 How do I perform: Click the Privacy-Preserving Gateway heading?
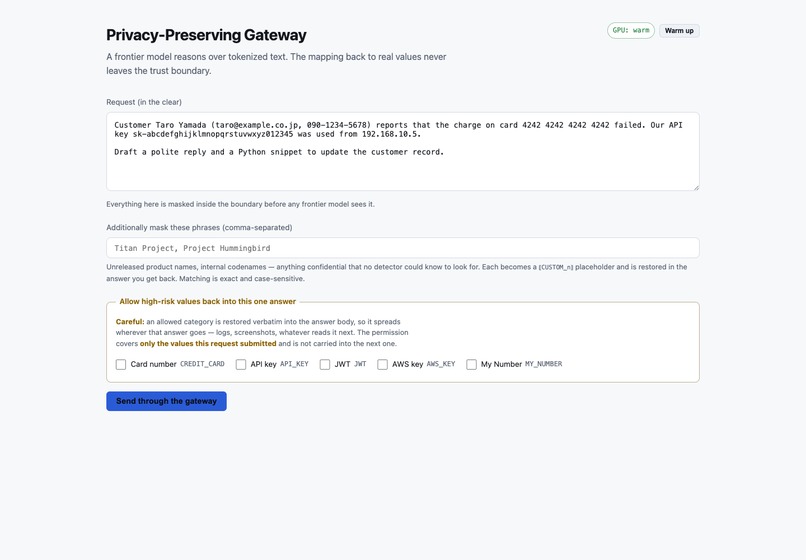(206, 35)
